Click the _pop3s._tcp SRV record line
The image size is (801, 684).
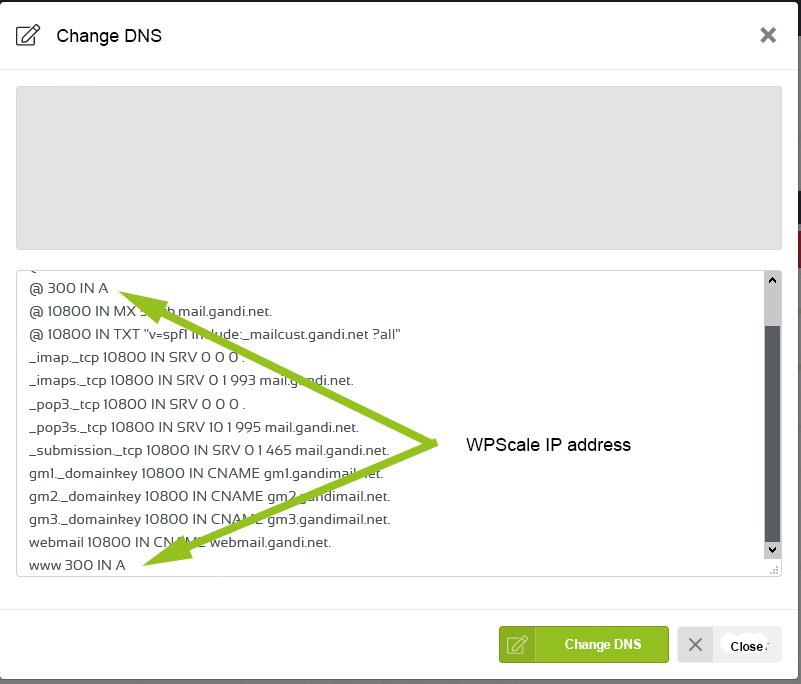pyautogui.click(x=194, y=427)
